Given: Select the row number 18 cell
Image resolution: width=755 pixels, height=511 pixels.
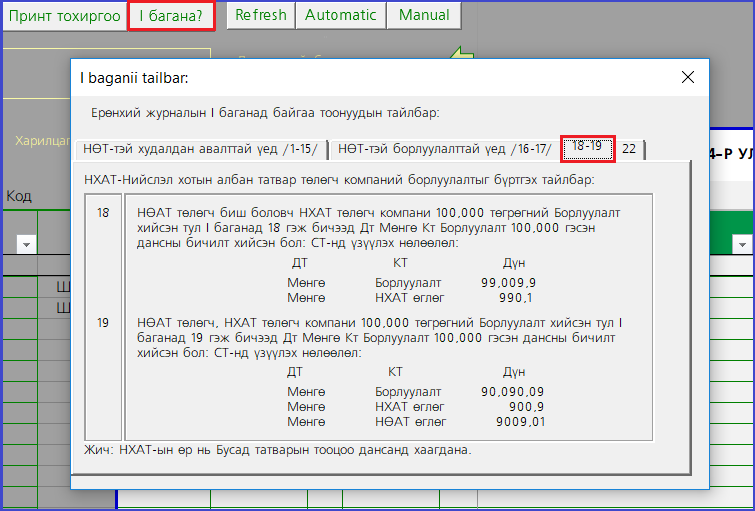Looking at the screenshot, I should [104, 213].
